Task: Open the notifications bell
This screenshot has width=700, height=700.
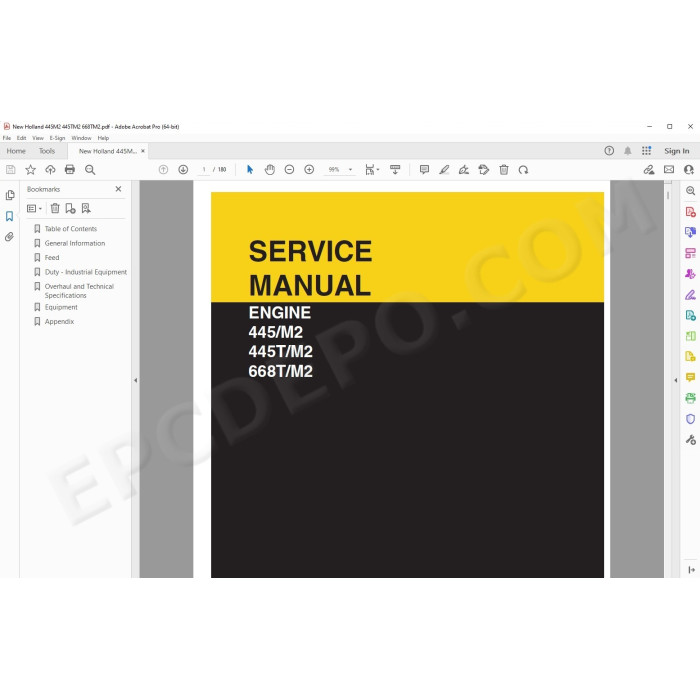Action: click(x=628, y=151)
